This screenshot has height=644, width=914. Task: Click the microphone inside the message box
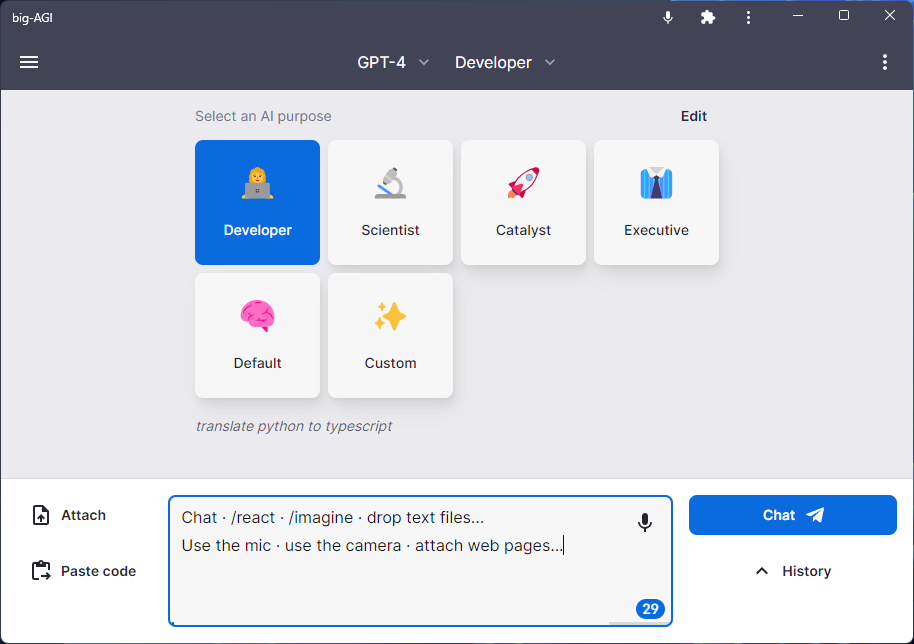pos(645,522)
